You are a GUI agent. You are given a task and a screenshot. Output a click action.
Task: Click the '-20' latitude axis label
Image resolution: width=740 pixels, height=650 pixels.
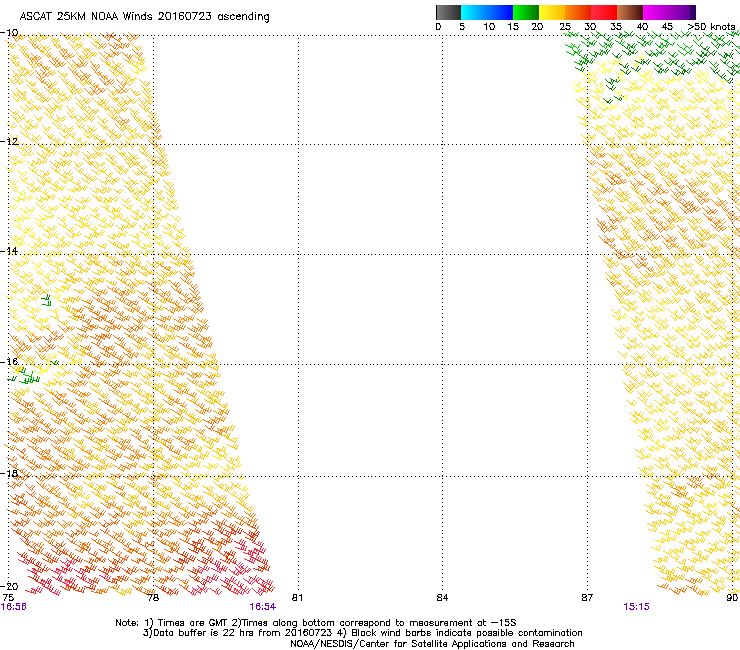tap(9, 586)
